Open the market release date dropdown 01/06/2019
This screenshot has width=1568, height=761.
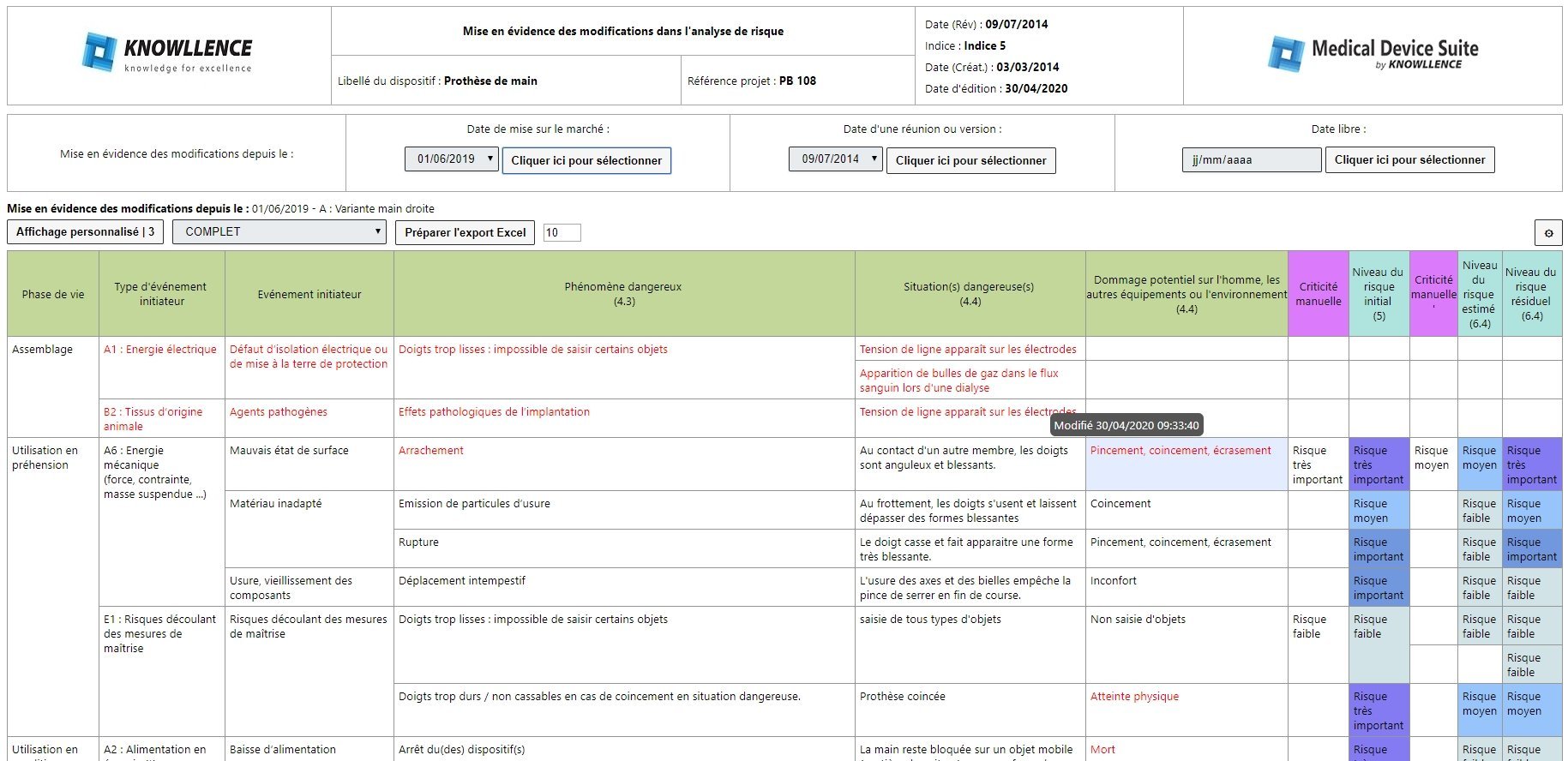coord(452,159)
